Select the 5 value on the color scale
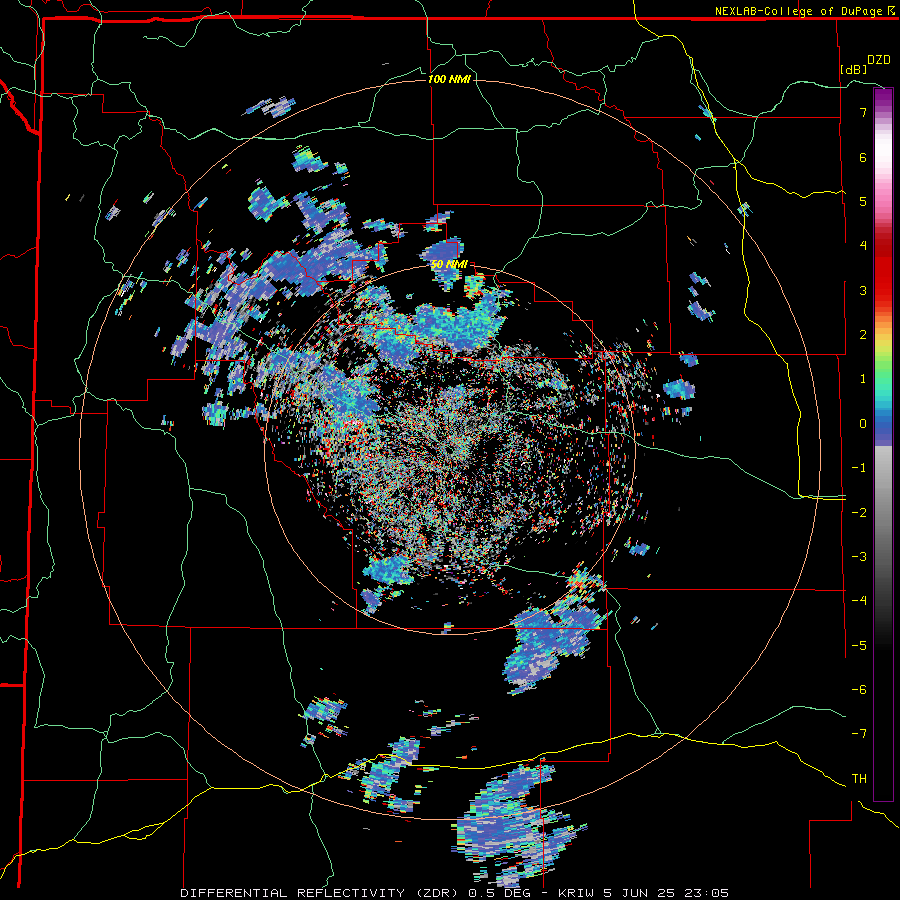The height and width of the screenshot is (900, 900). [x=863, y=201]
